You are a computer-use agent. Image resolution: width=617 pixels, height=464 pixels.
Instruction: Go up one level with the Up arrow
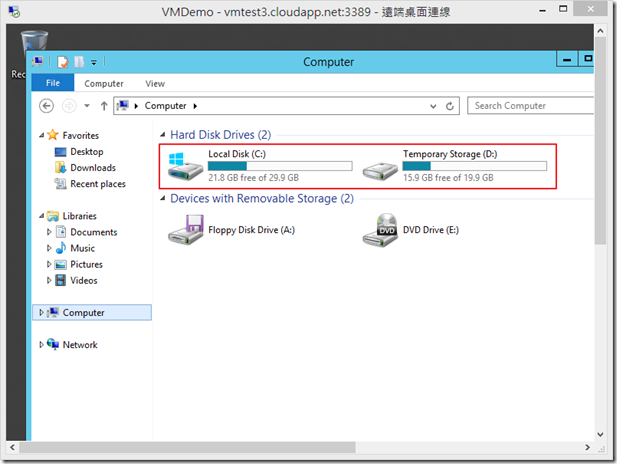104,105
